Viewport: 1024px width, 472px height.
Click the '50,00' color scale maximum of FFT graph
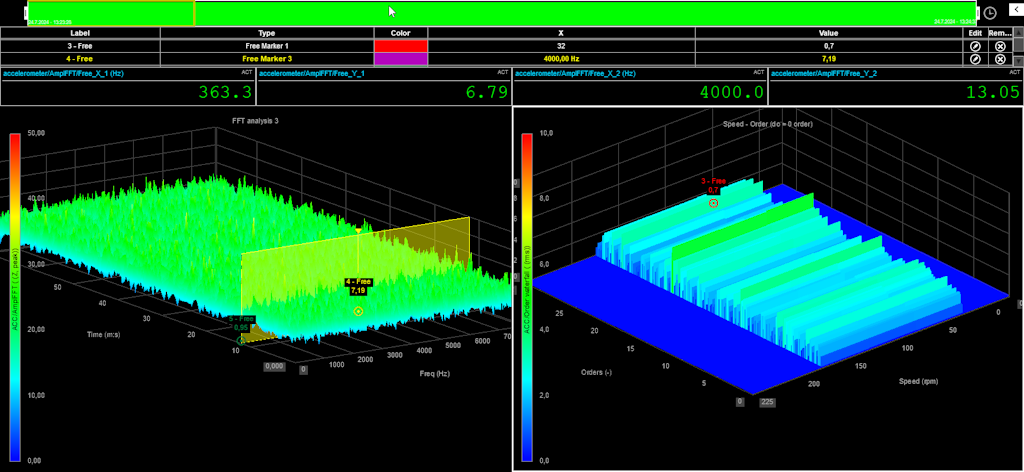coord(35,133)
